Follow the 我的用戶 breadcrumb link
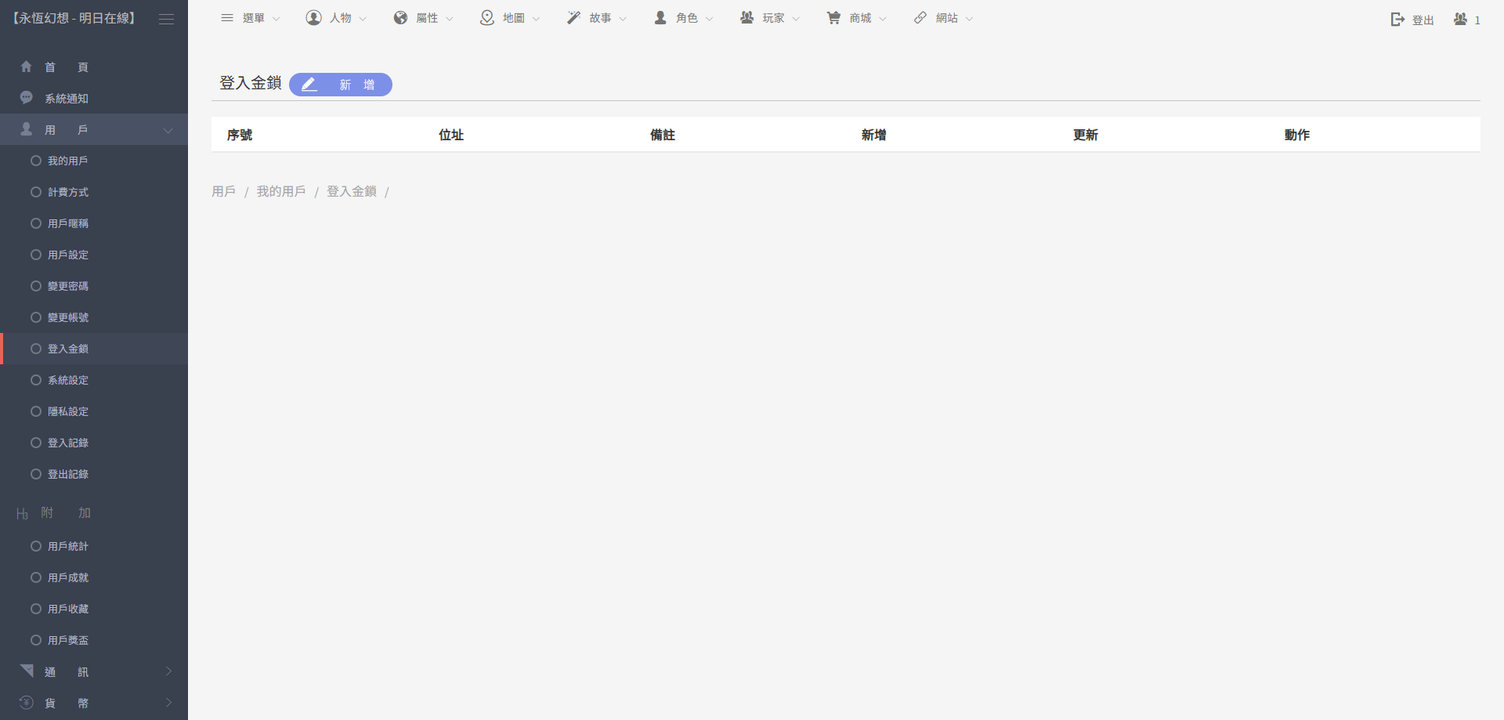The width and height of the screenshot is (1504, 720). coord(281,191)
